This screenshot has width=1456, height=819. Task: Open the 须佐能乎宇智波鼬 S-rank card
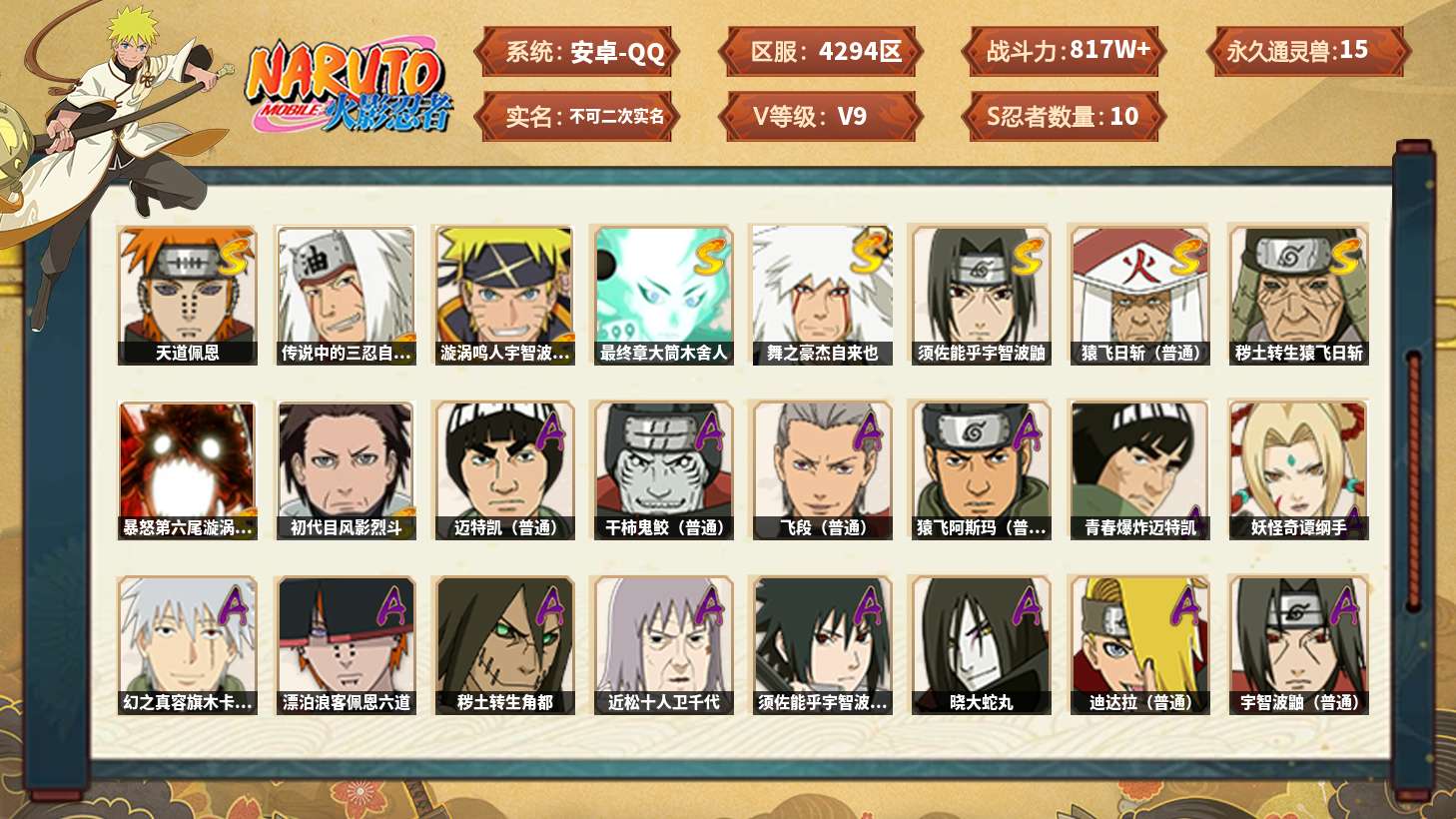(x=981, y=295)
